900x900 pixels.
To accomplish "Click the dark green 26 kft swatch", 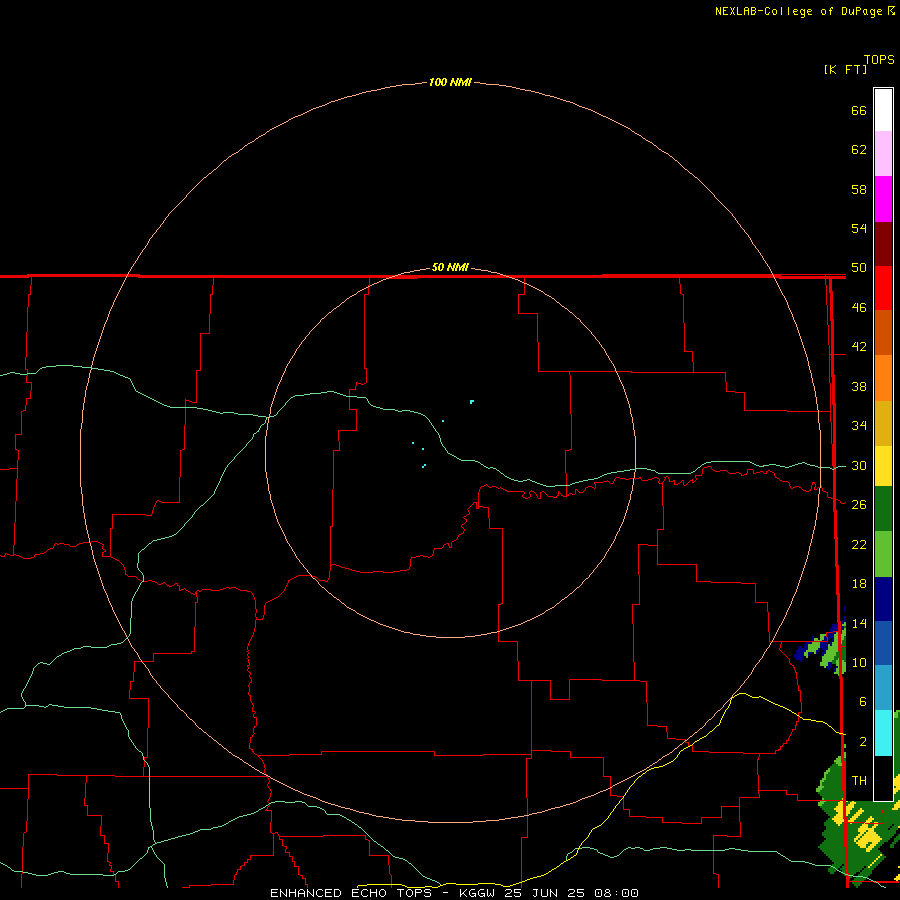I will coord(883,509).
